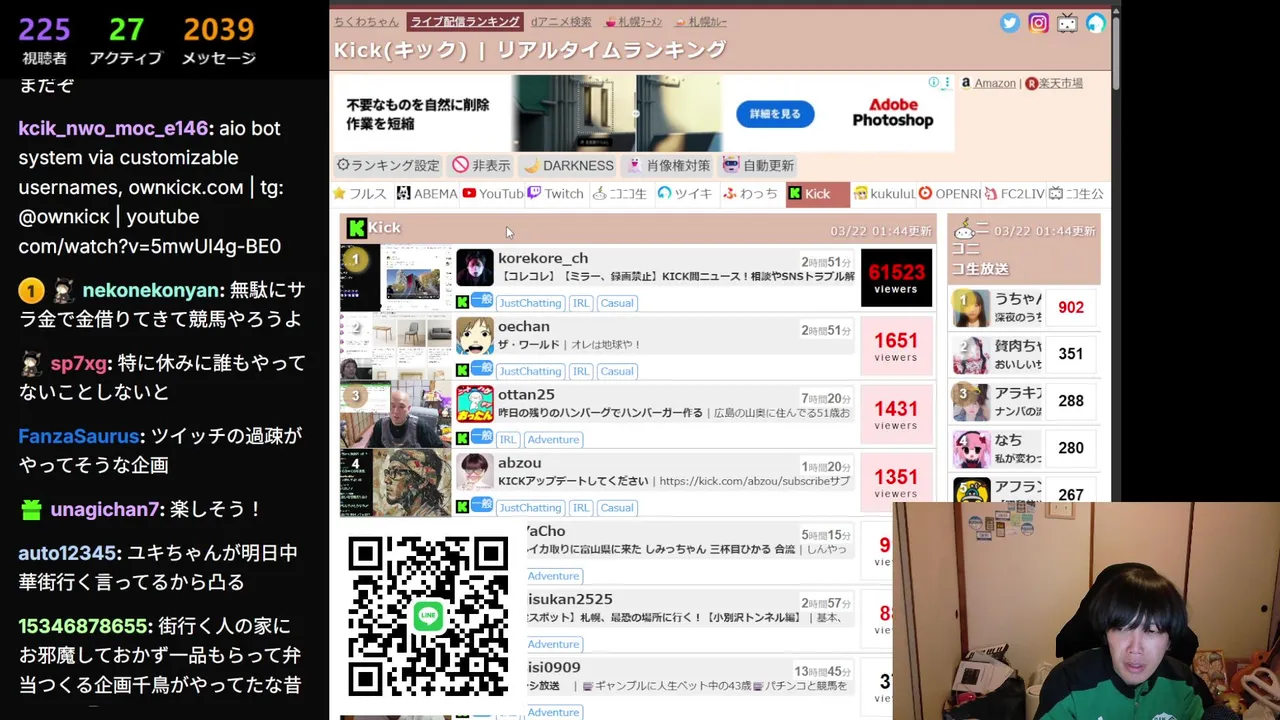Click the 一般 badge on the korekore_ch row
This screenshot has height=720, width=1280.
[x=482, y=300]
